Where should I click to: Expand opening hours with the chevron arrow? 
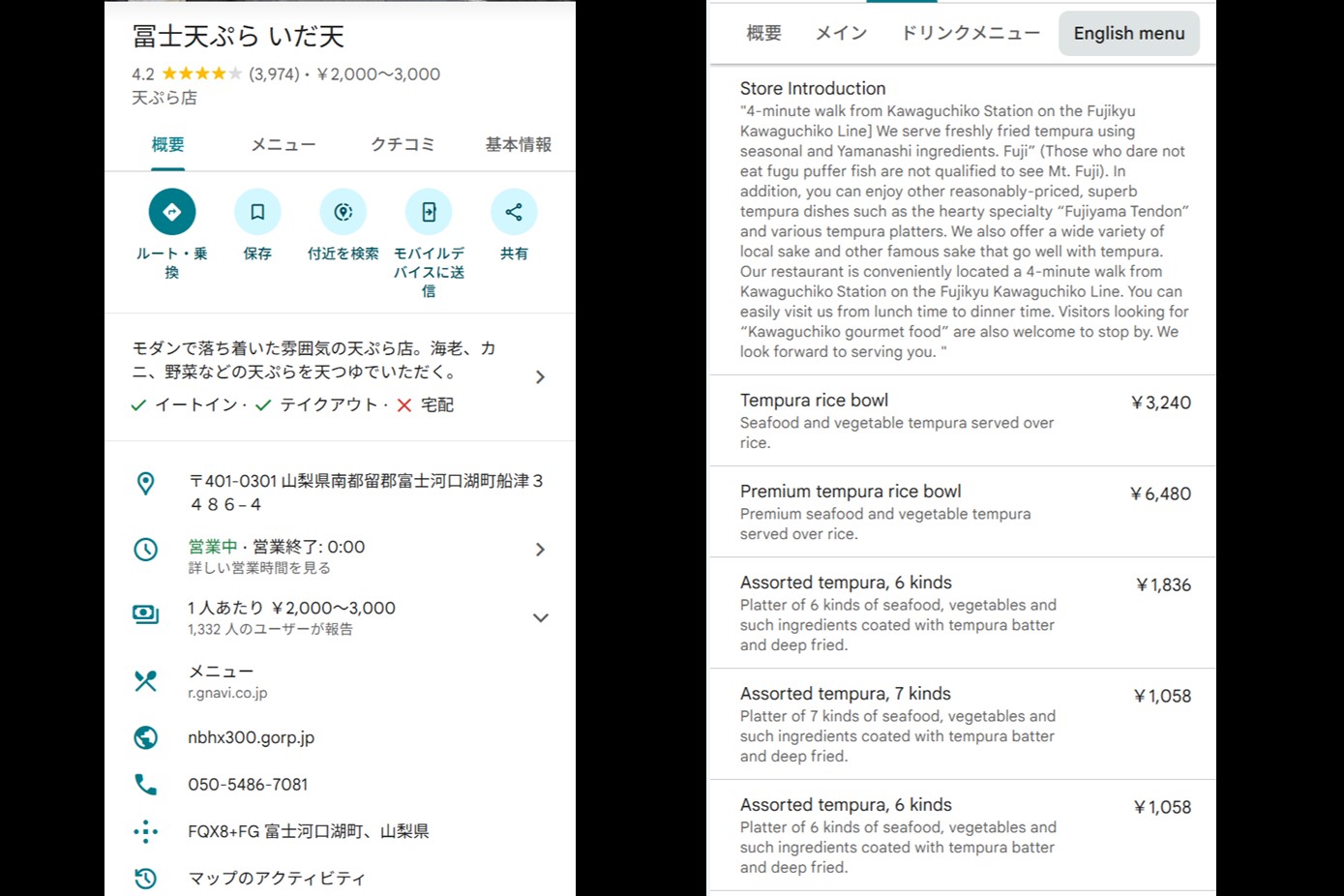click(541, 550)
